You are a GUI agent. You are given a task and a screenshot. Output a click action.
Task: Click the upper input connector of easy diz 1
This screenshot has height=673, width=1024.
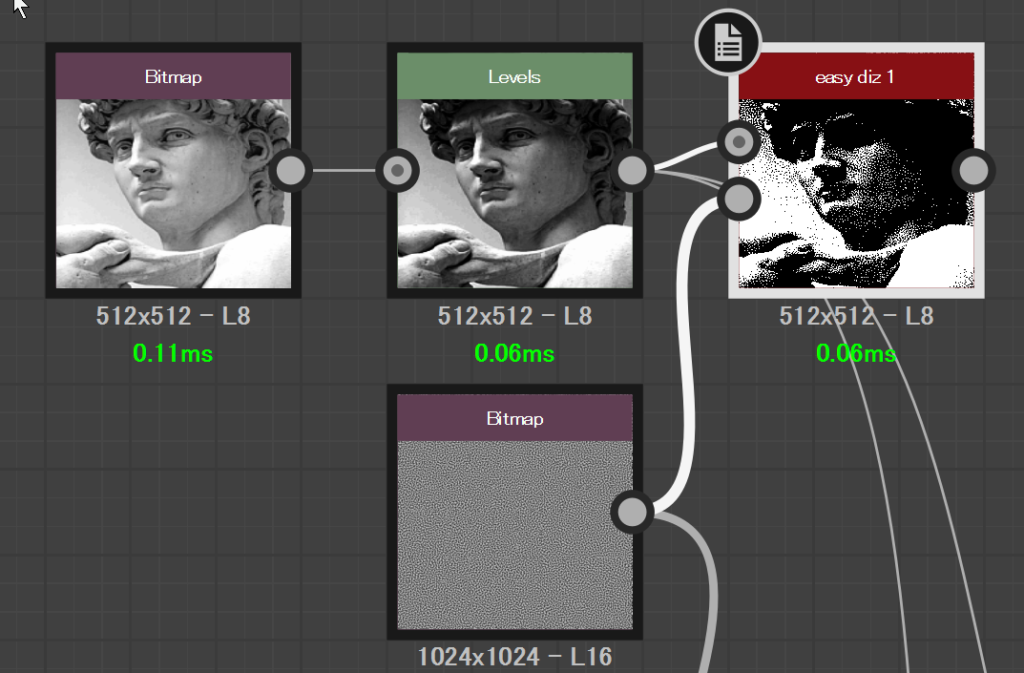pos(739,142)
